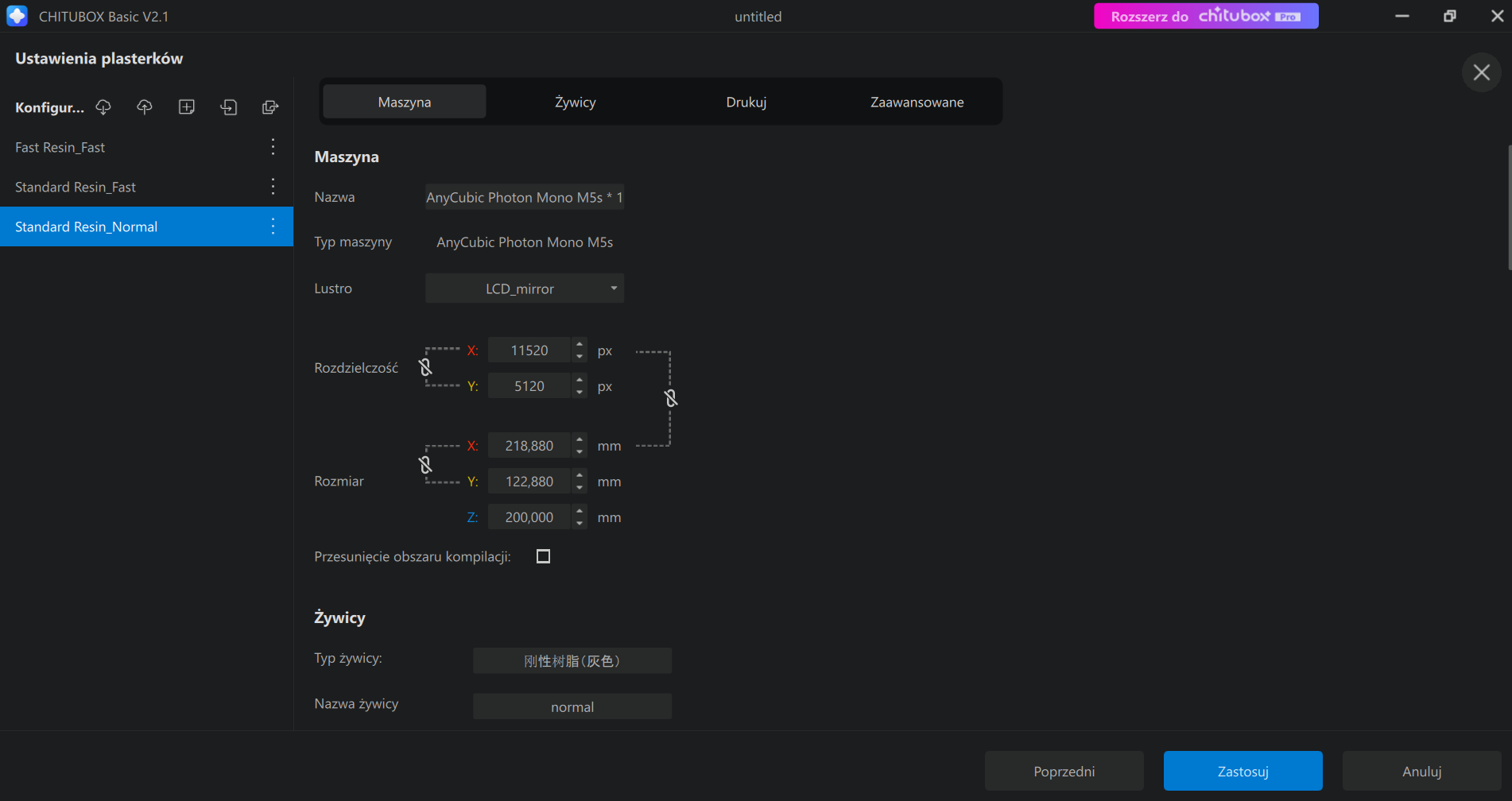Image resolution: width=1512 pixels, height=801 pixels.
Task: Toggle resolution-to-size link lock
Action: coord(671,398)
